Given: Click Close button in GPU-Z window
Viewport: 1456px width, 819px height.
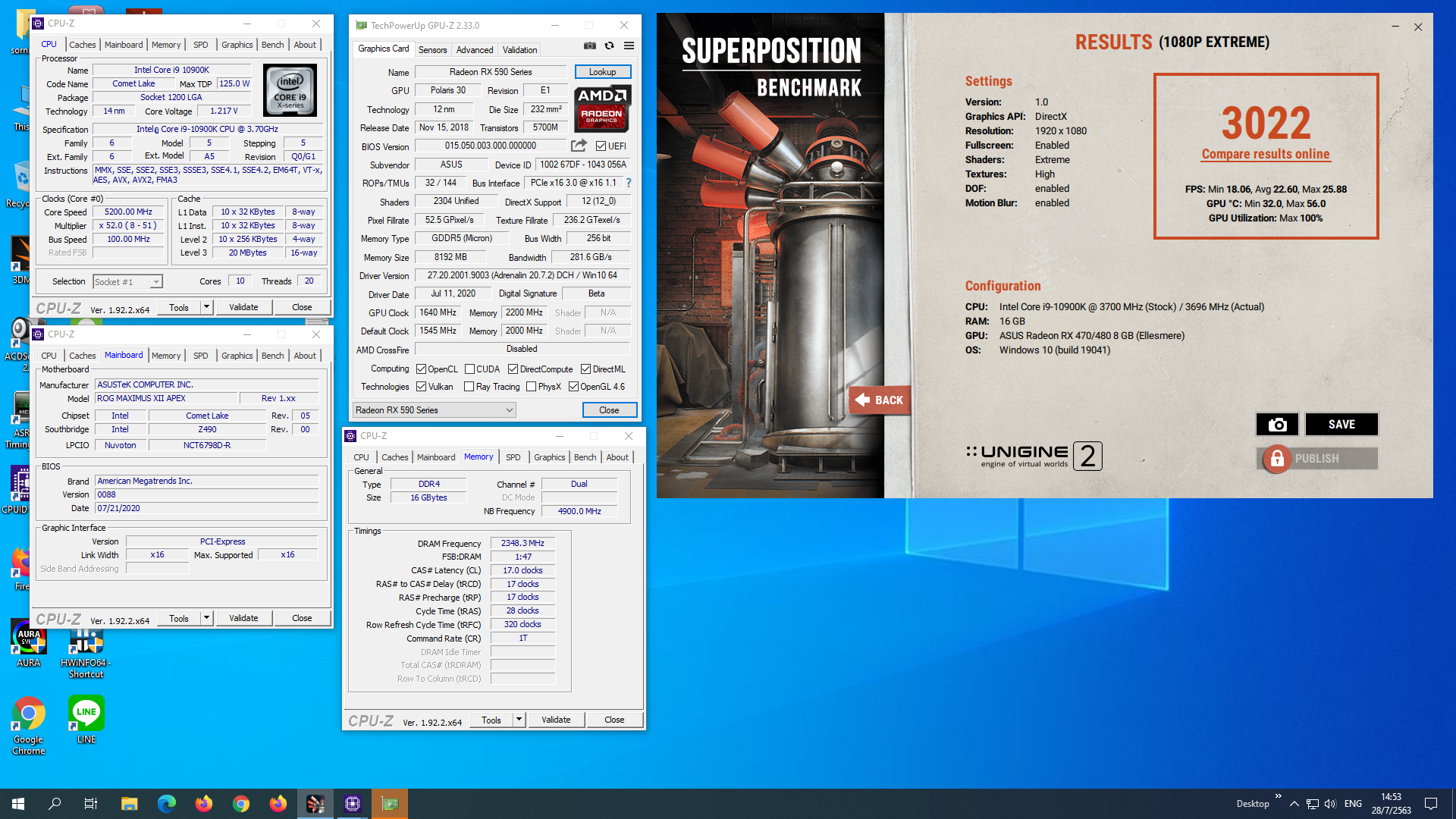Looking at the screenshot, I should [609, 410].
